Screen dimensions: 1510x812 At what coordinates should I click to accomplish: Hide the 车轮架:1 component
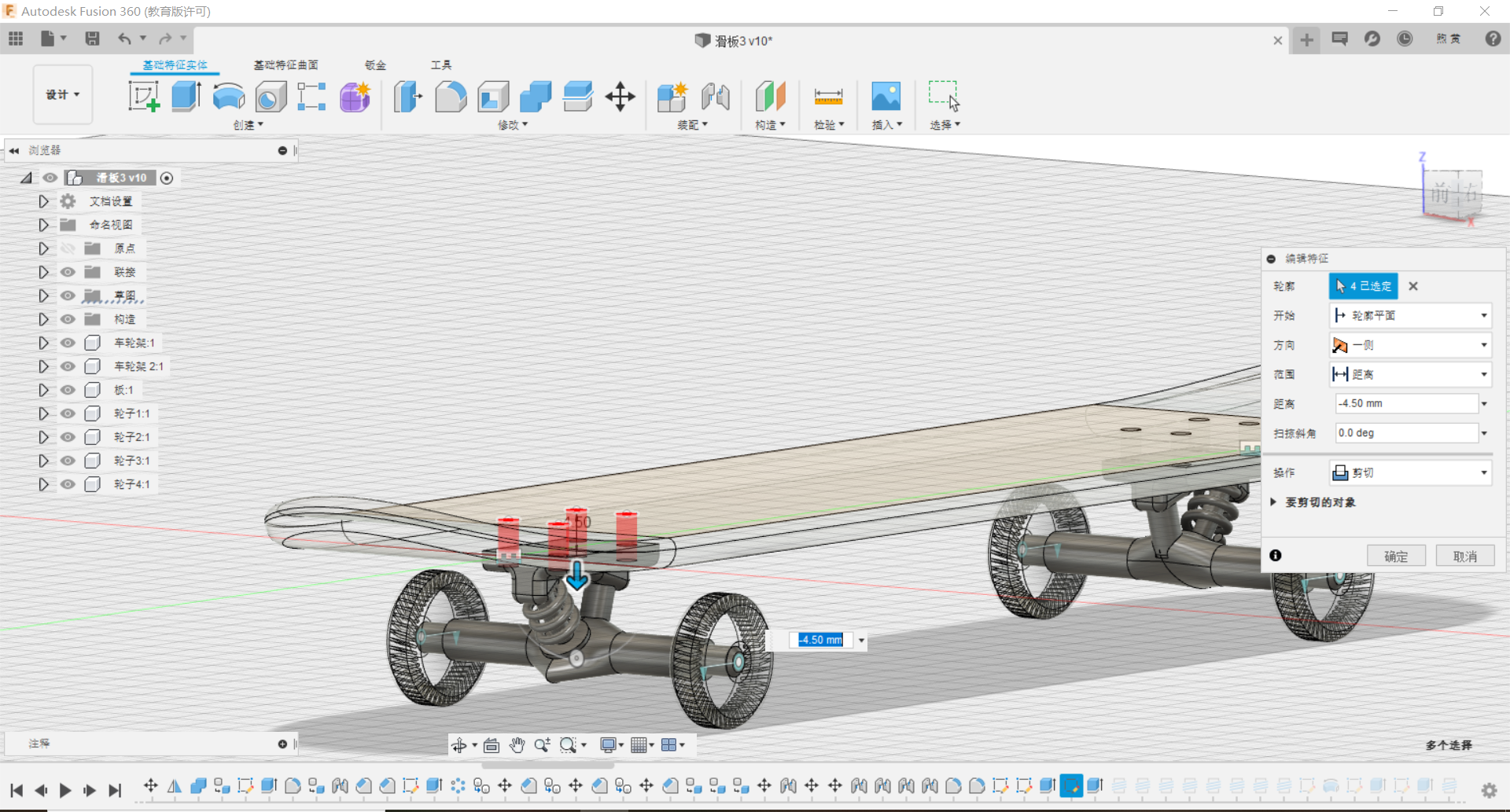click(x=68, y=343)
